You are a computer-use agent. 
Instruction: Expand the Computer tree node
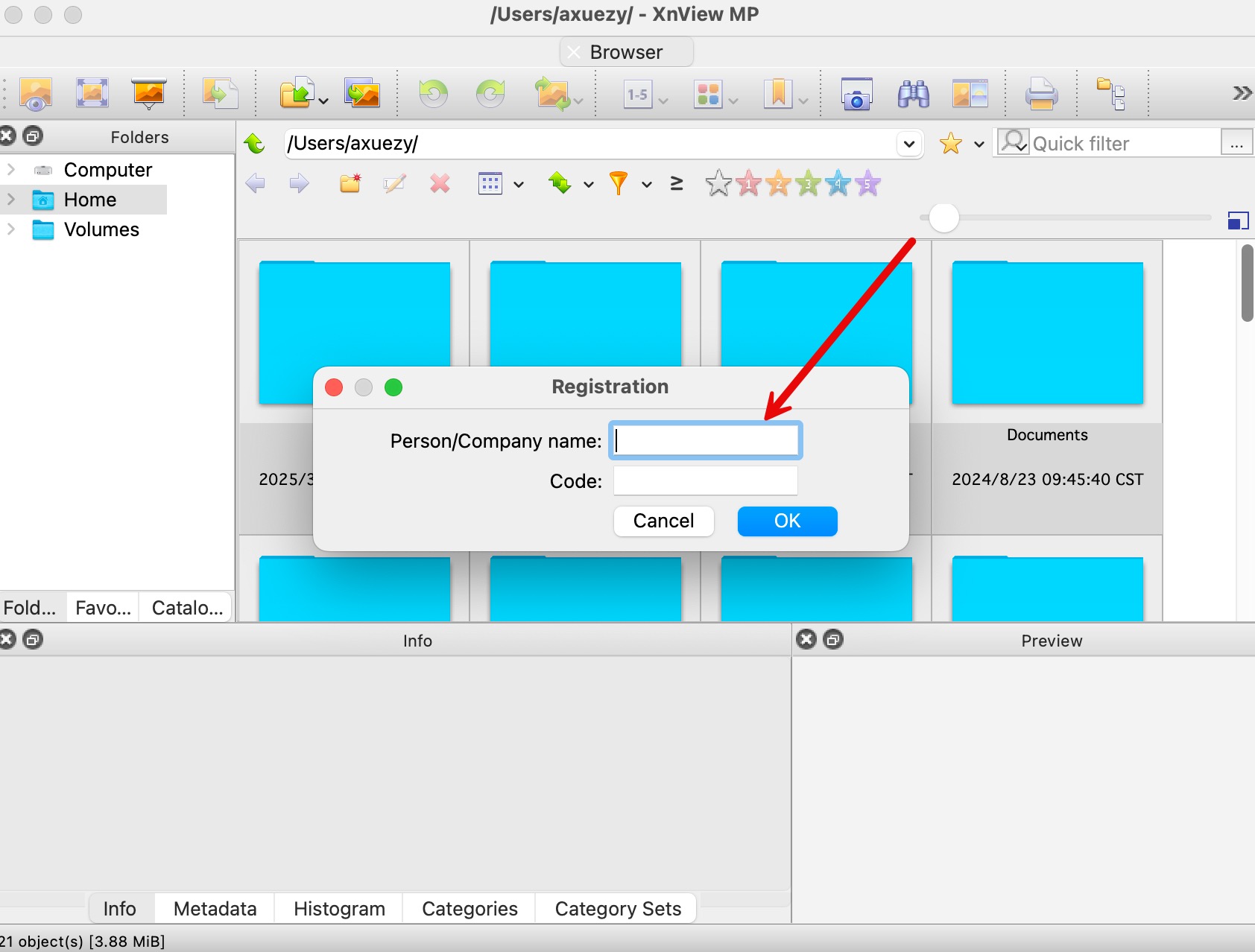pos(11,170)
